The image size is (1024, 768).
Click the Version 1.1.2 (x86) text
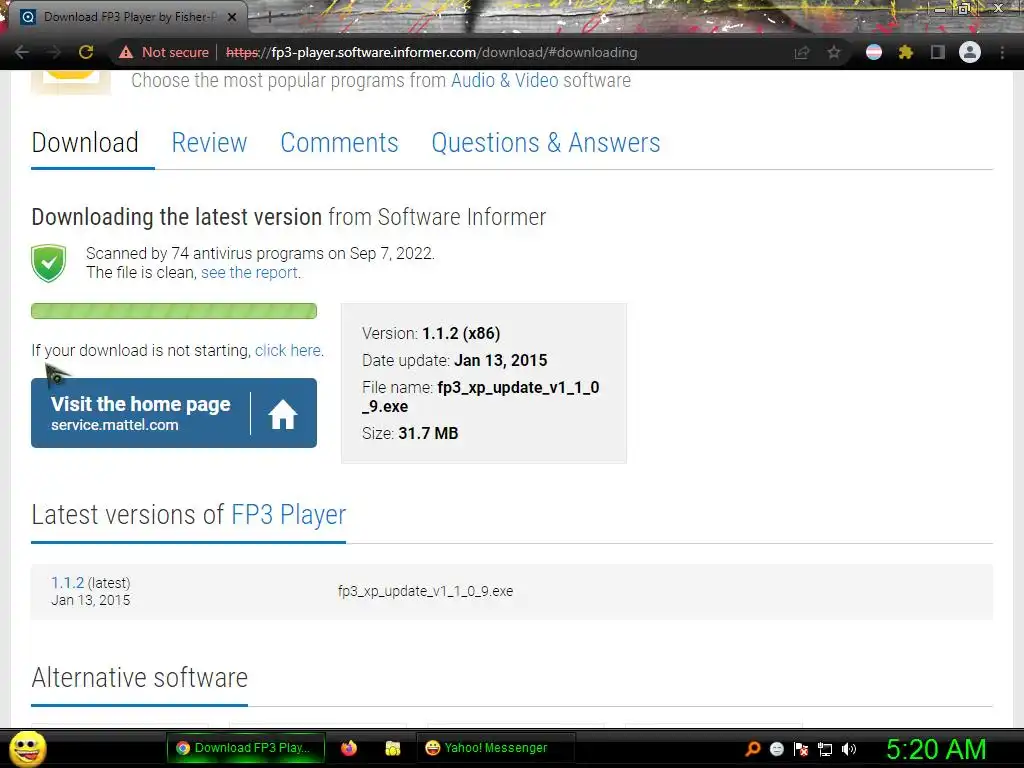431,334
